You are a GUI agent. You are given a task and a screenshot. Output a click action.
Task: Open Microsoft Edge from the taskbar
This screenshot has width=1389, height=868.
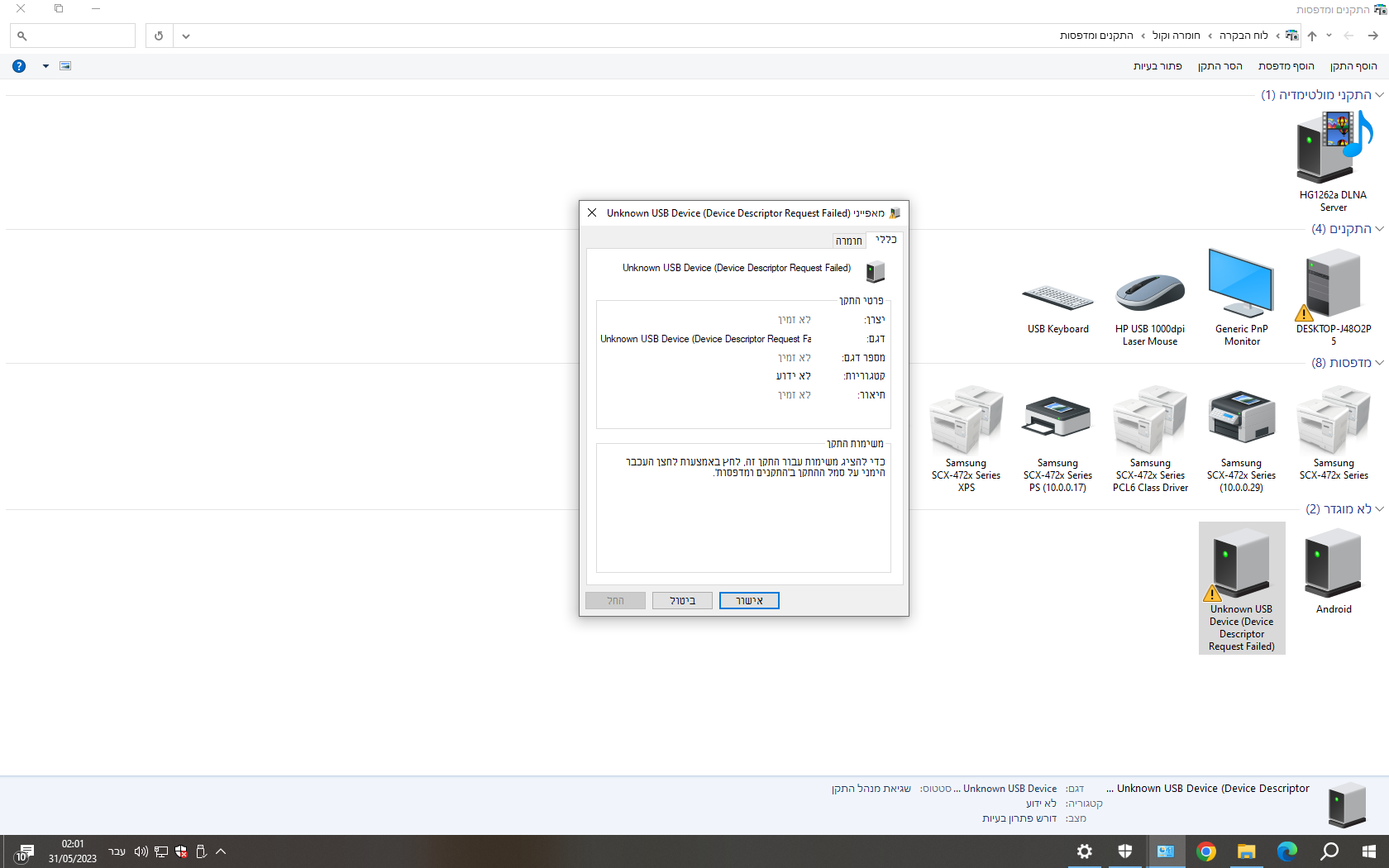(1287, 851)
